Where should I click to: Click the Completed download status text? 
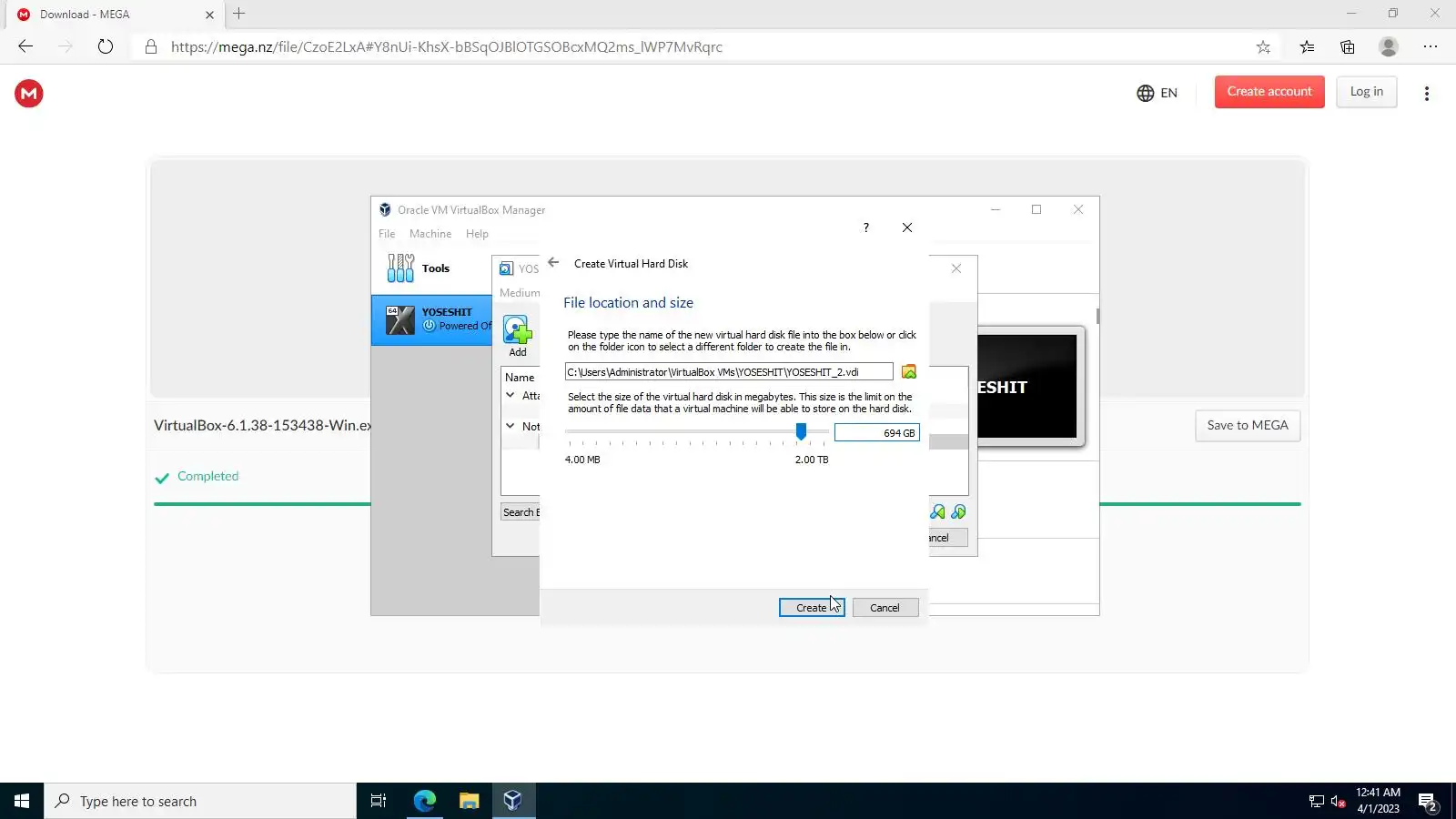[207, 476]
